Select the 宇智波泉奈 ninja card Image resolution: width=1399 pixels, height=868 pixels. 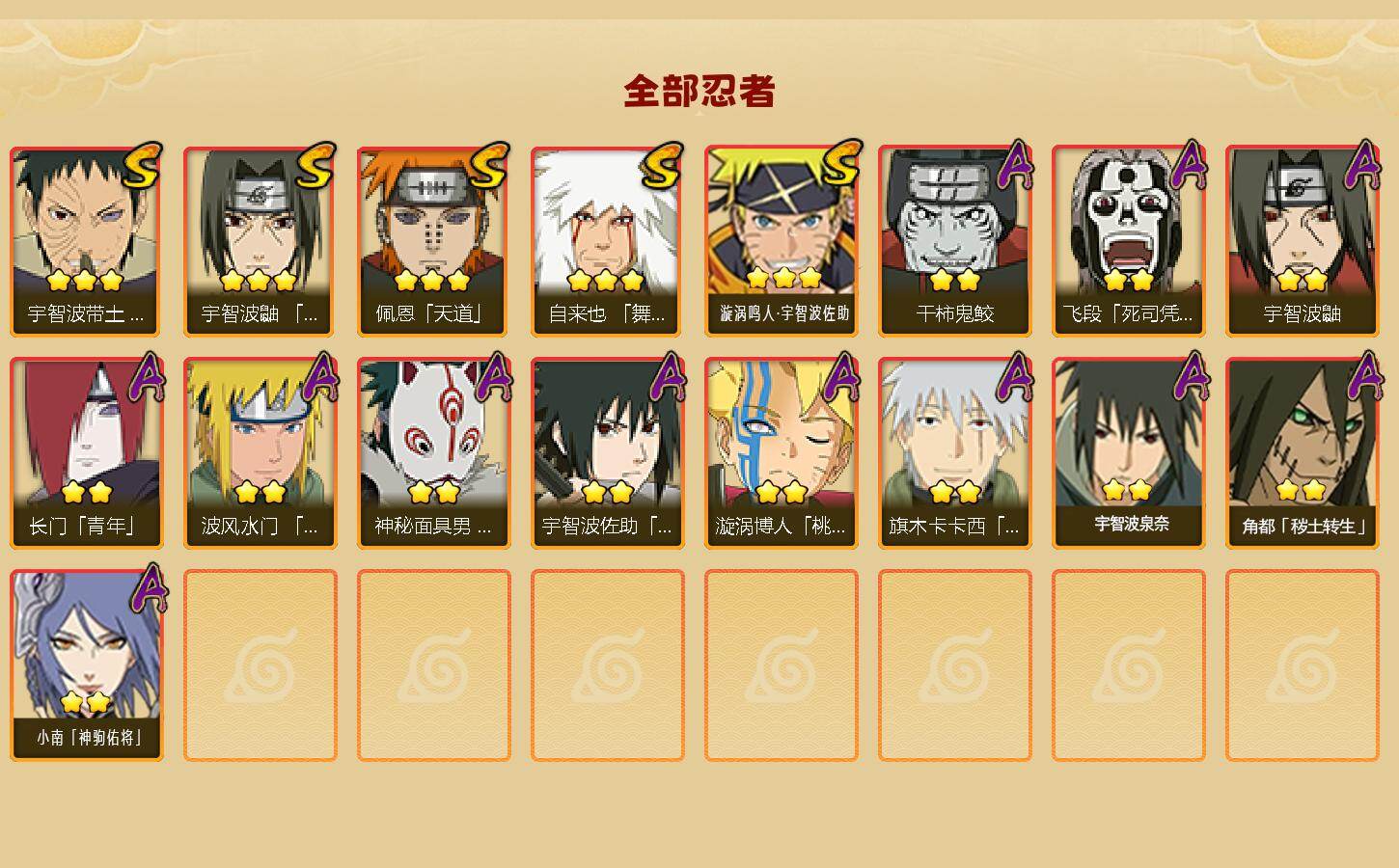[1128, 453]
